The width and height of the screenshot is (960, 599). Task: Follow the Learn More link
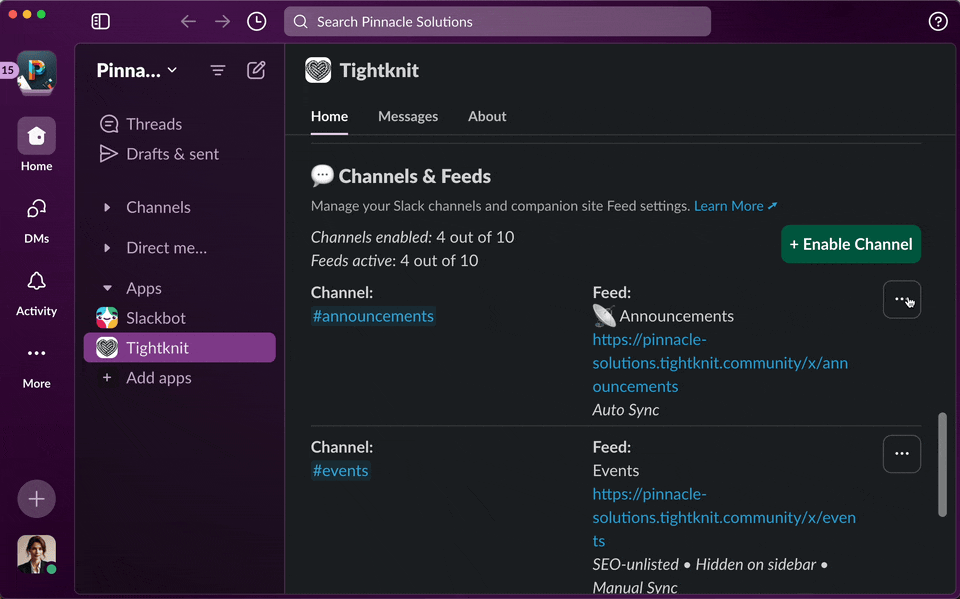(x=735, y=206)
